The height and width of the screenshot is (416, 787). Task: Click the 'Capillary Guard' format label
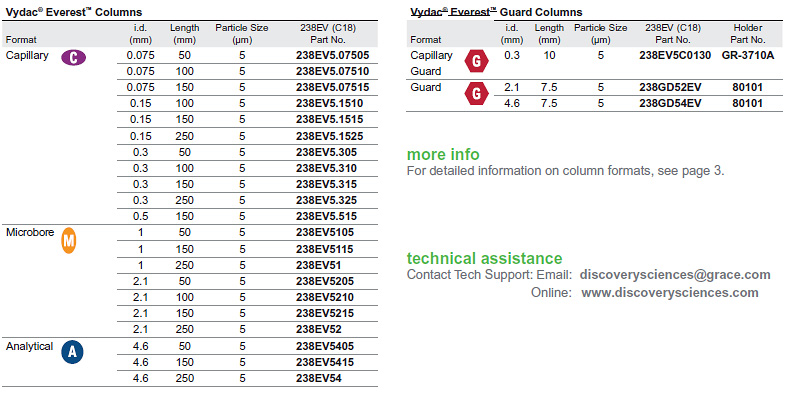pos(431,63)
